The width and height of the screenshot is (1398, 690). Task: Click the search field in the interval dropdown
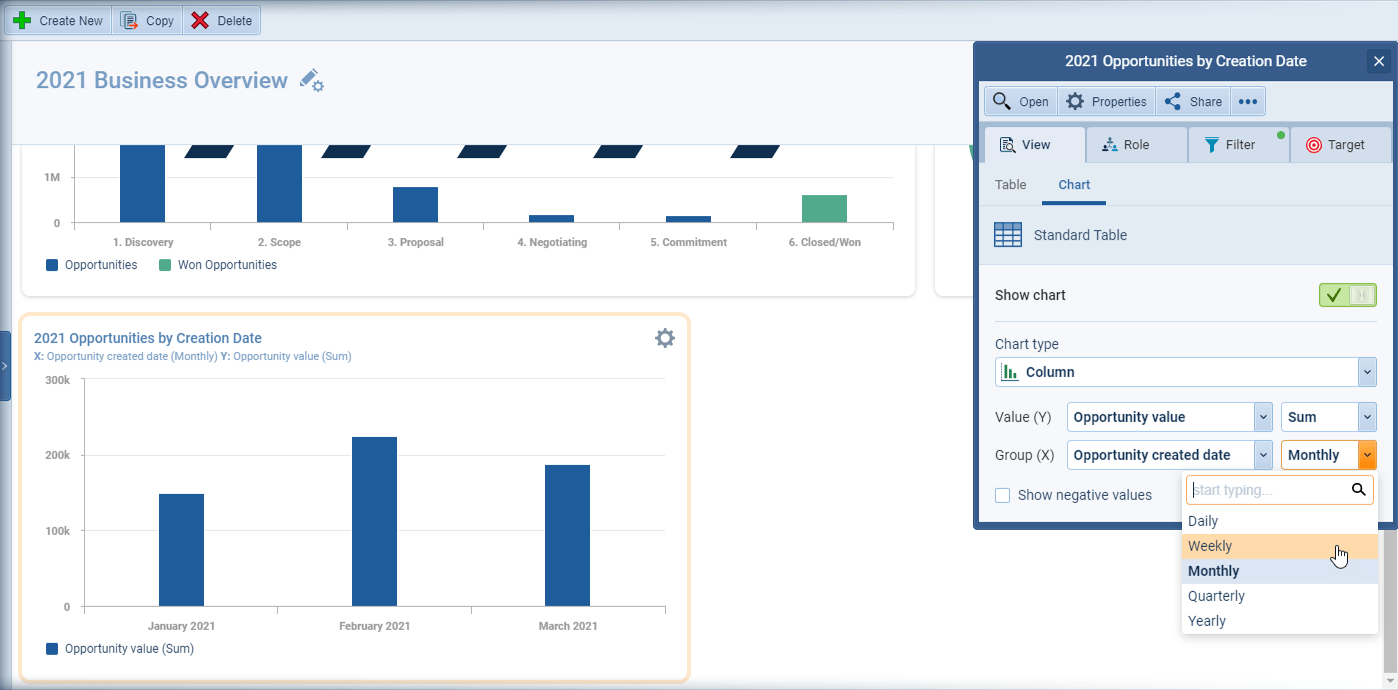click(x=1268, y=489)
